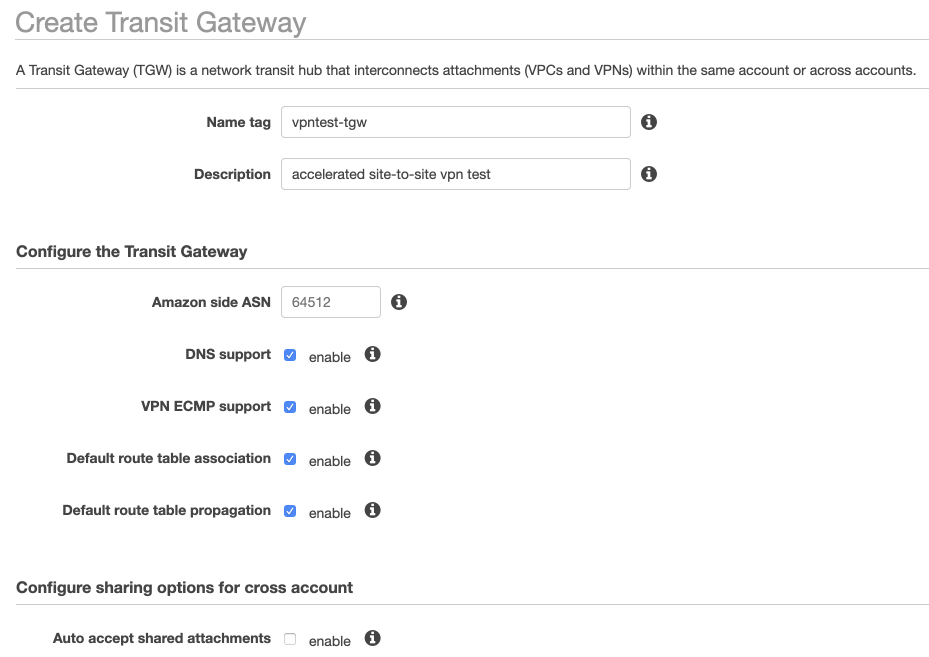Screen dimensions: 929x657
Task: Click the Transit Gateway description paragraph text
Action: pyautogui.click(x=466, y=71)
